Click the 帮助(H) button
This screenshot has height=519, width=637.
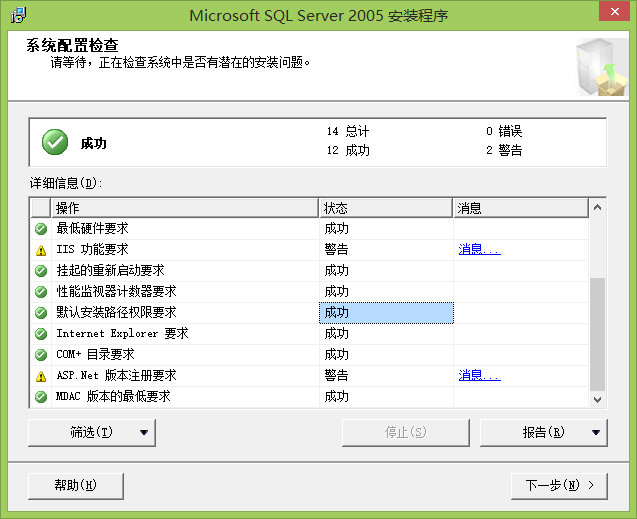(x=76, y=486)
